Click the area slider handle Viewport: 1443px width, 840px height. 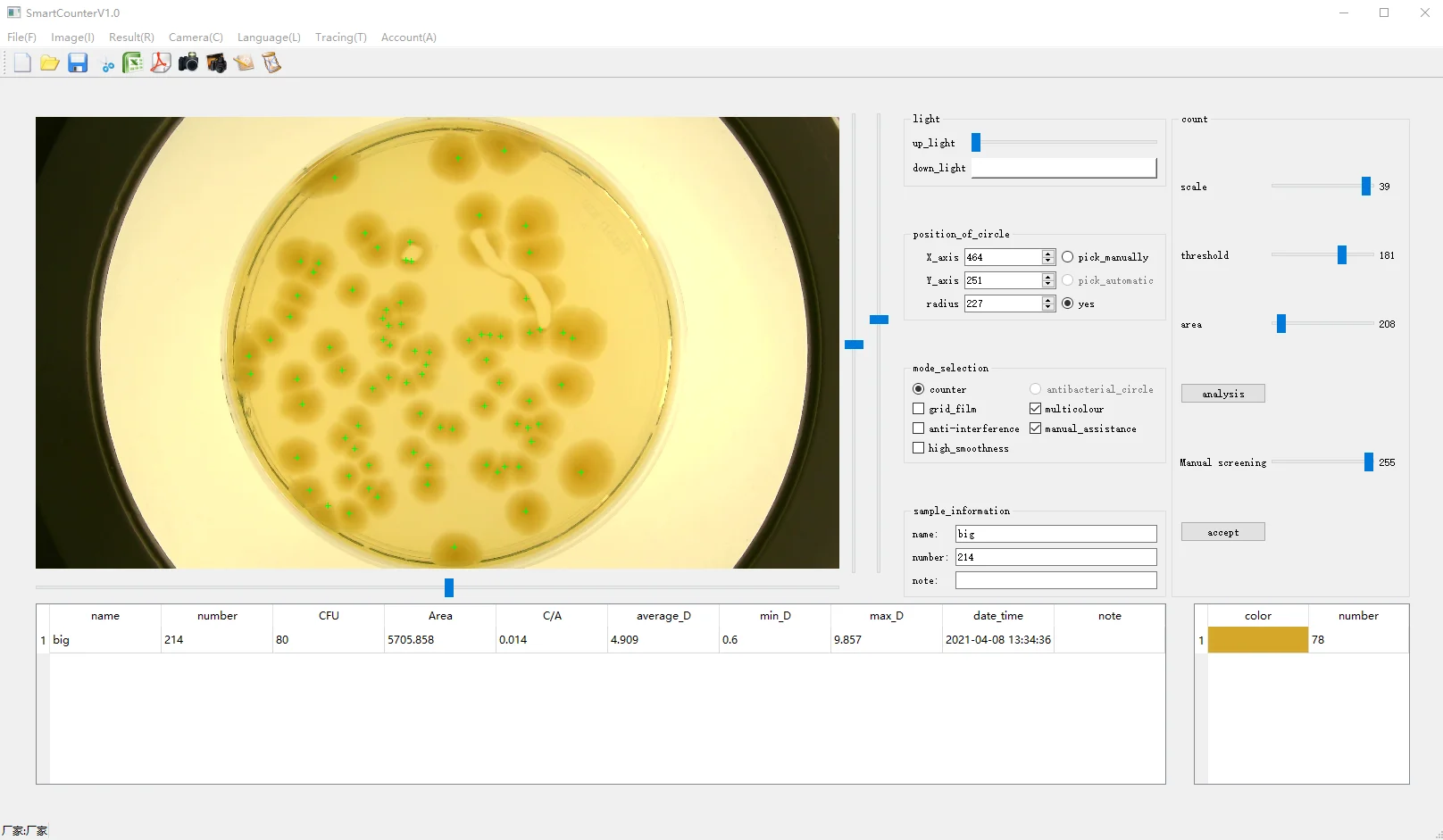click(x=1280, y=324)
